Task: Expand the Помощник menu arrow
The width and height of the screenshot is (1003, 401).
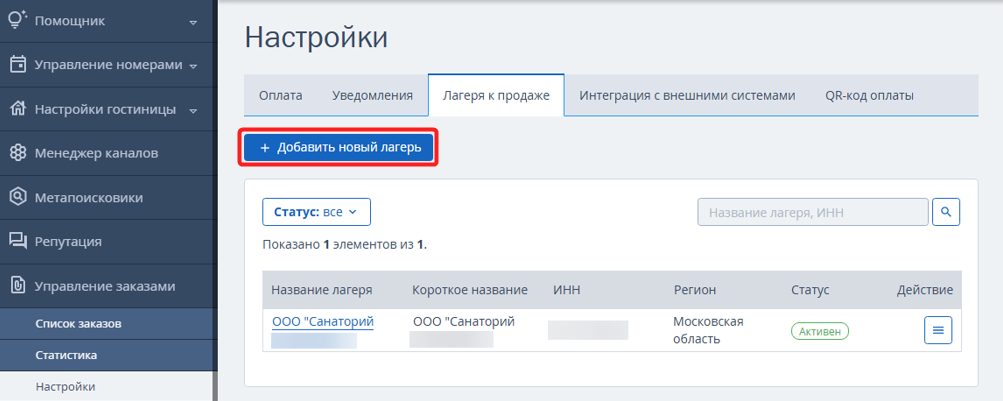Action: click(193, 22)
